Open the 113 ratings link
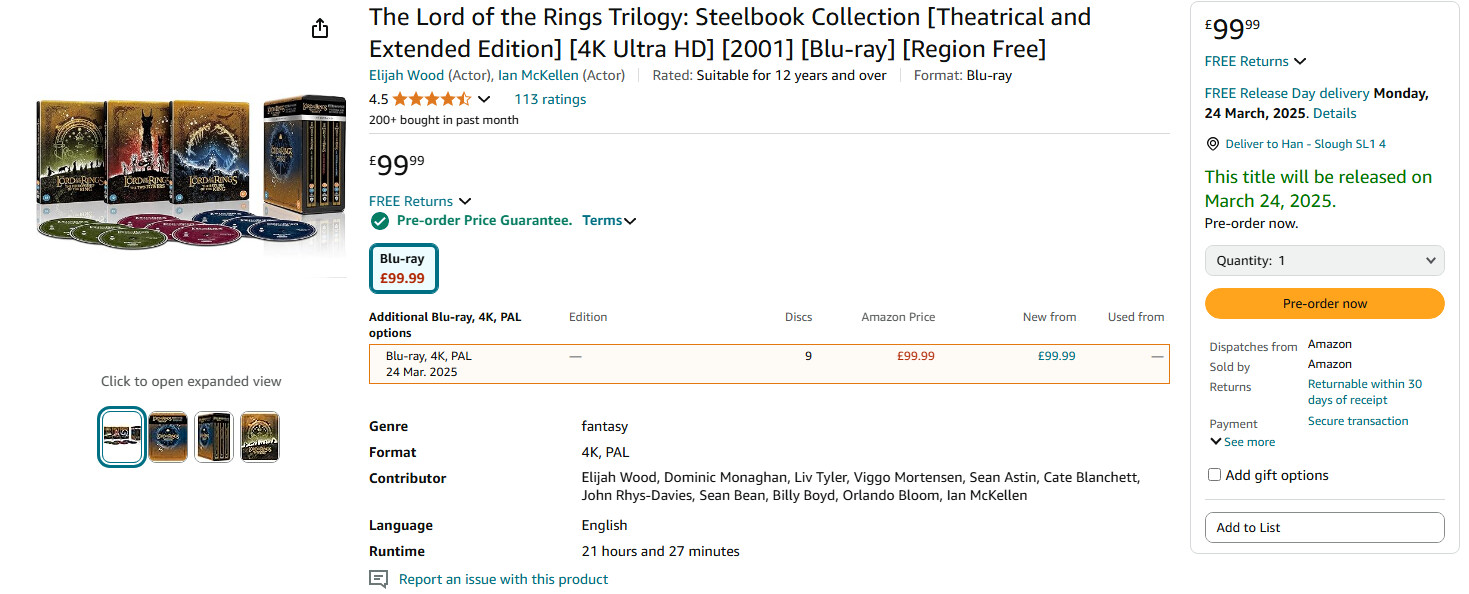The height and width of the screenshot is (594, 1469). [550, 99]
